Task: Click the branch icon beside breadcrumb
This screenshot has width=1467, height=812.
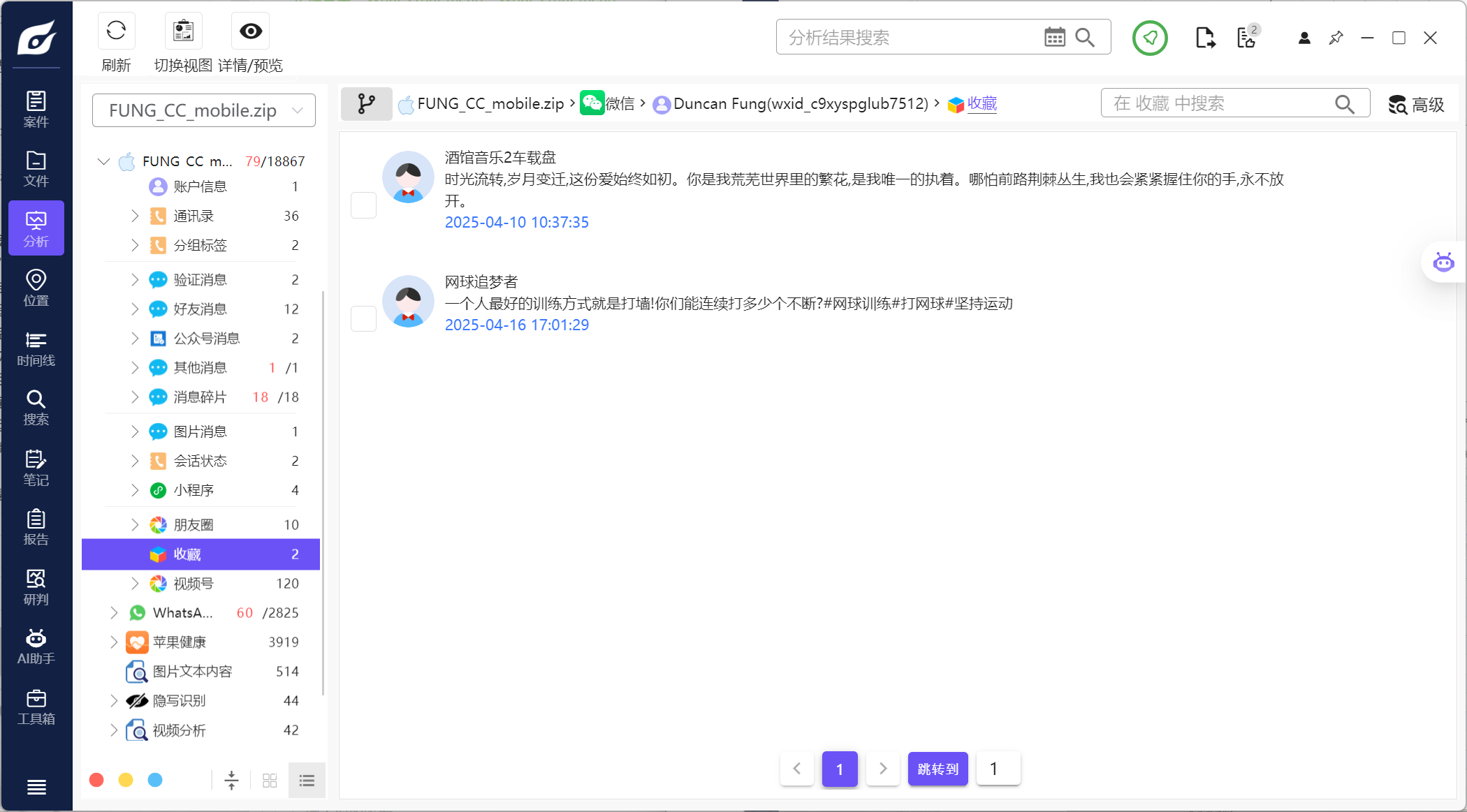Action: 366,104
